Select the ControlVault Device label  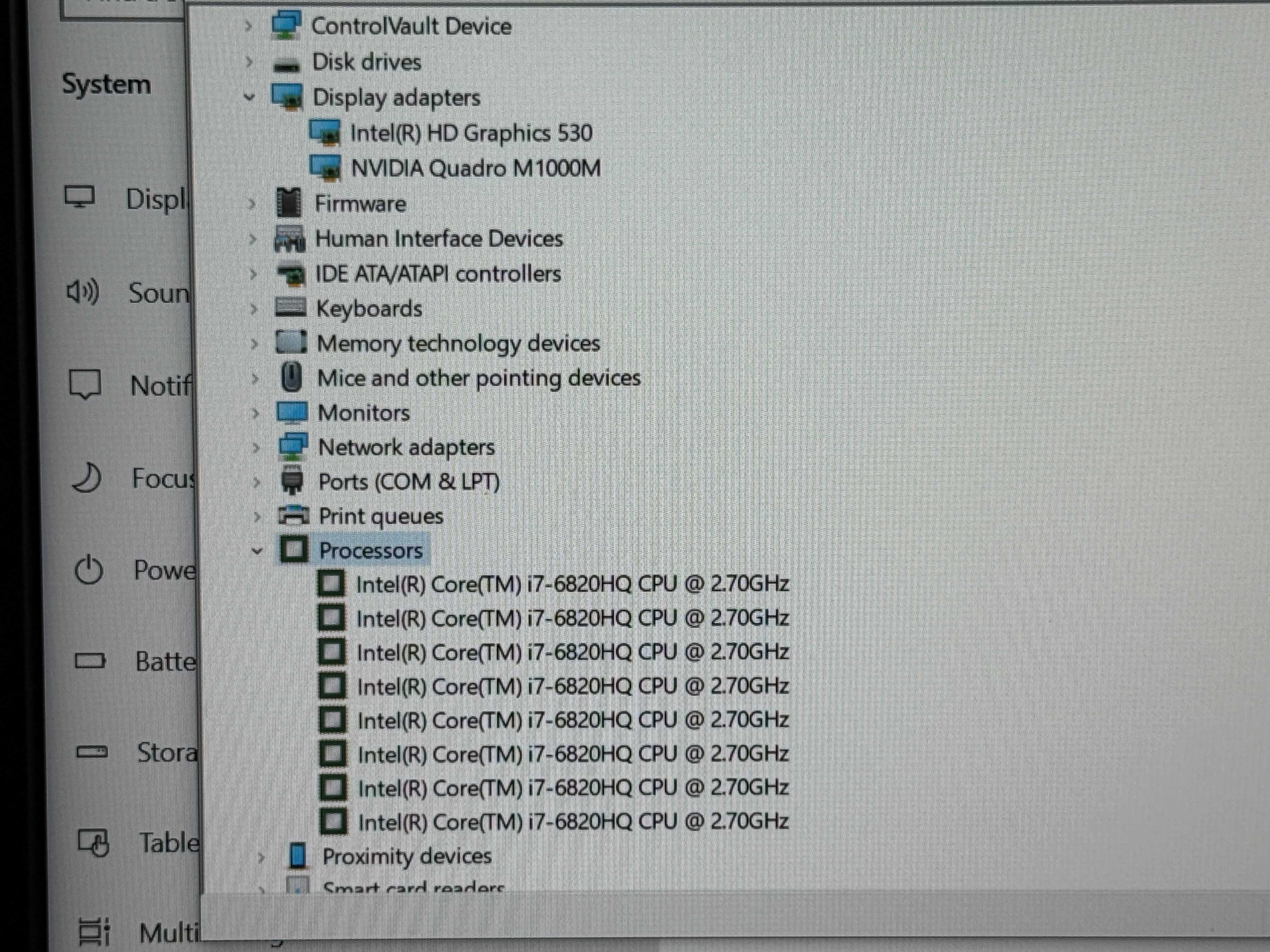click(411, 26)
